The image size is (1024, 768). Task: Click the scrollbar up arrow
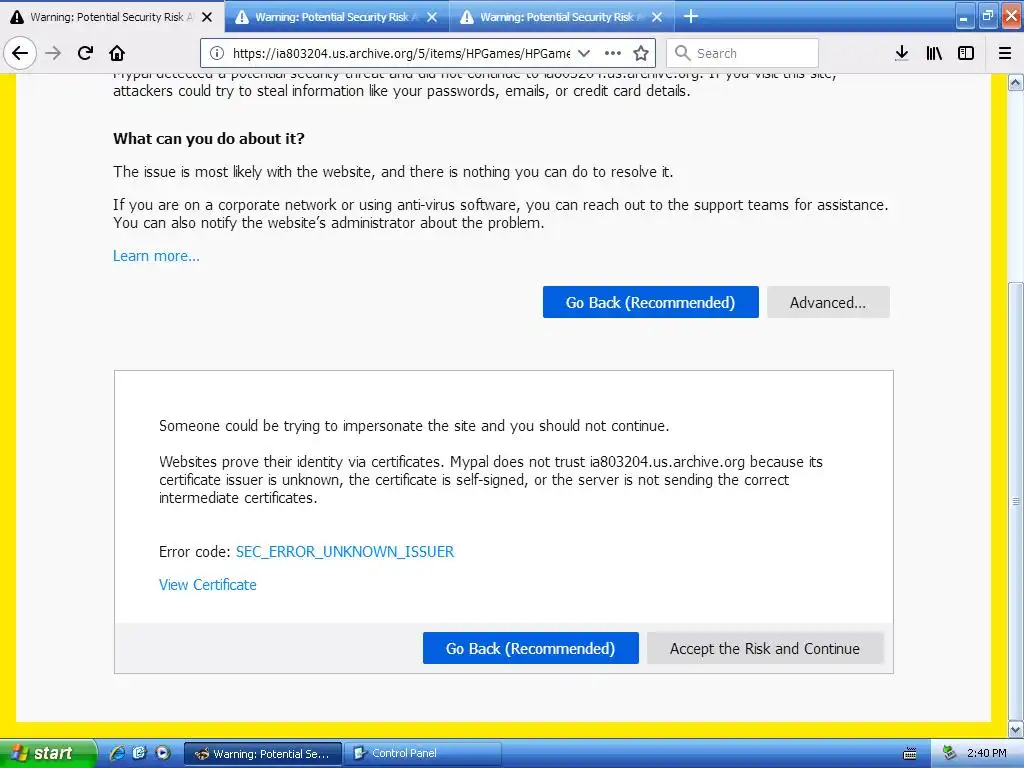(x=1016, y=82)
